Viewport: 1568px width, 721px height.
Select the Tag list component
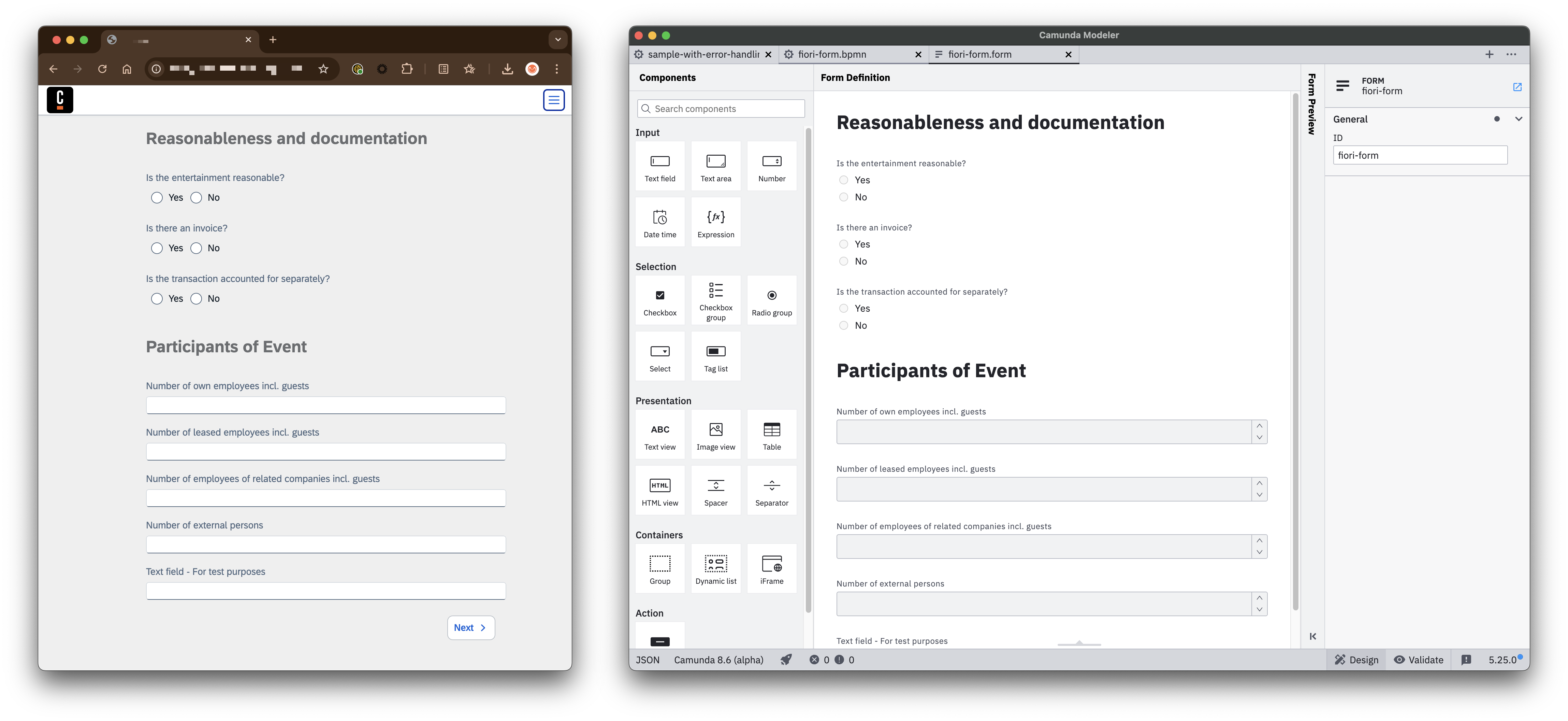[715, 356]
